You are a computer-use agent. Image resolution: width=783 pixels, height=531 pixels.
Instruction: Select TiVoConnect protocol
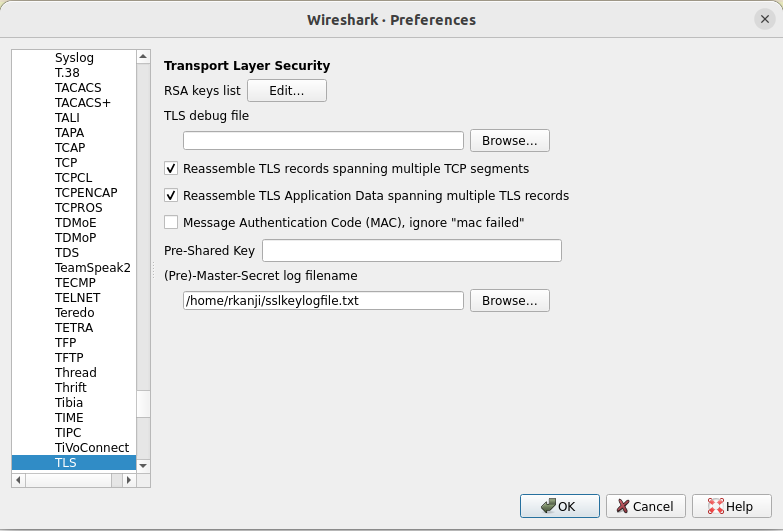point(74,447)
